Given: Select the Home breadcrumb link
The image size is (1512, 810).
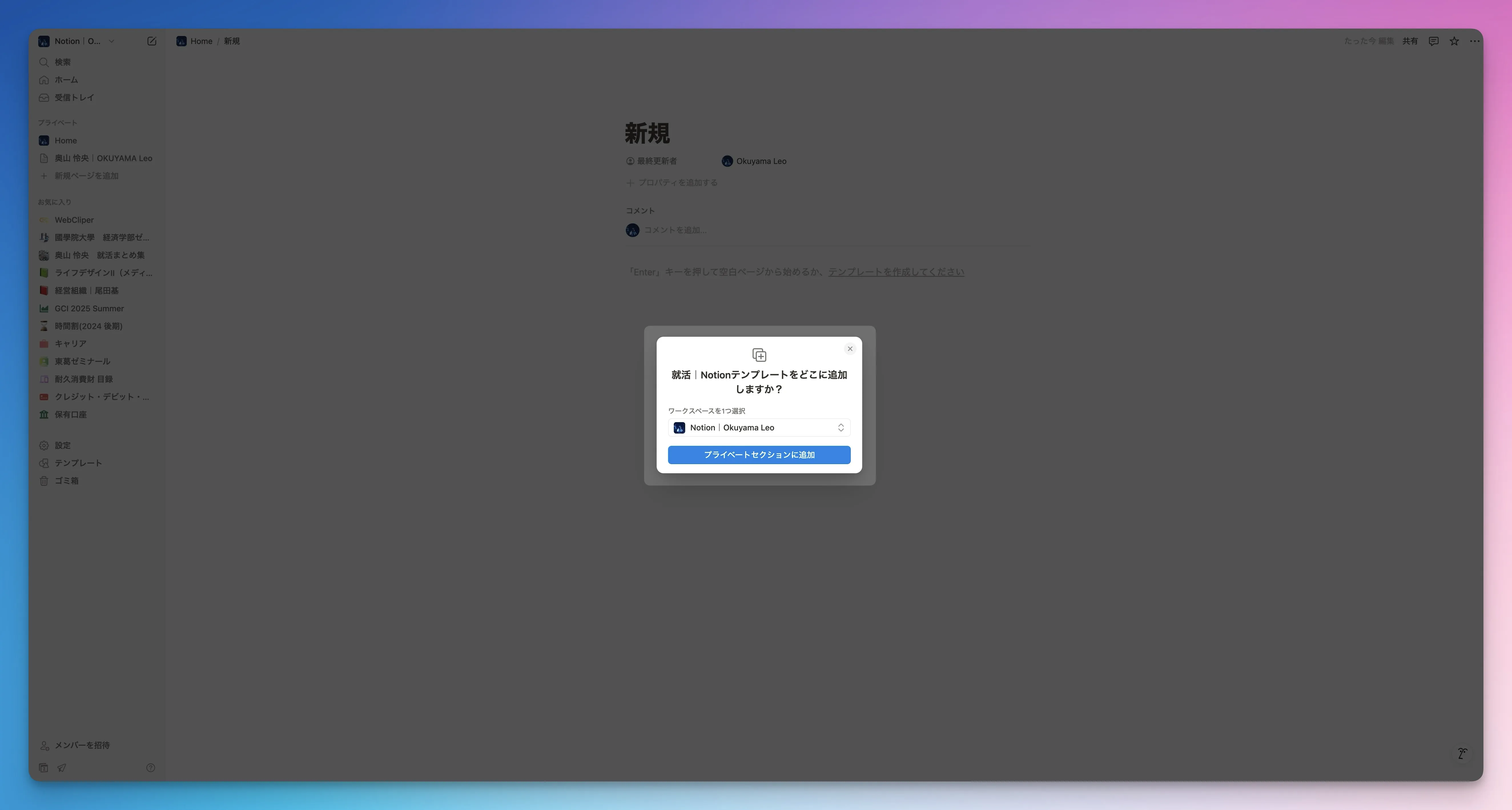Looking at the screenshot, I should pyautogui.click(x=201, y=41).
